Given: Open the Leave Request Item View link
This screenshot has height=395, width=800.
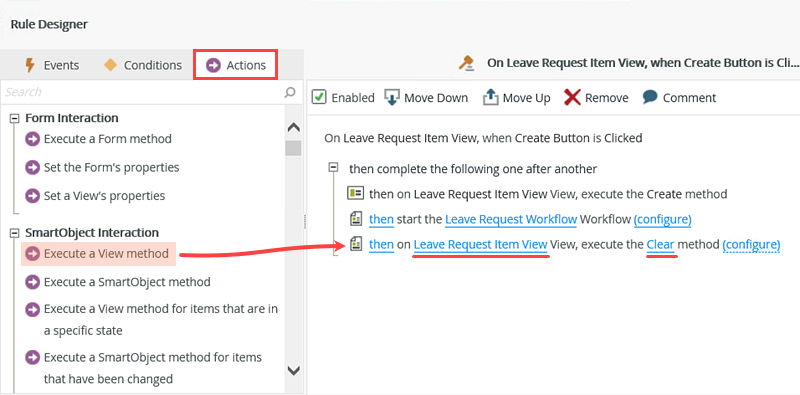Looking at the screenshot, I should pos(481,245).
